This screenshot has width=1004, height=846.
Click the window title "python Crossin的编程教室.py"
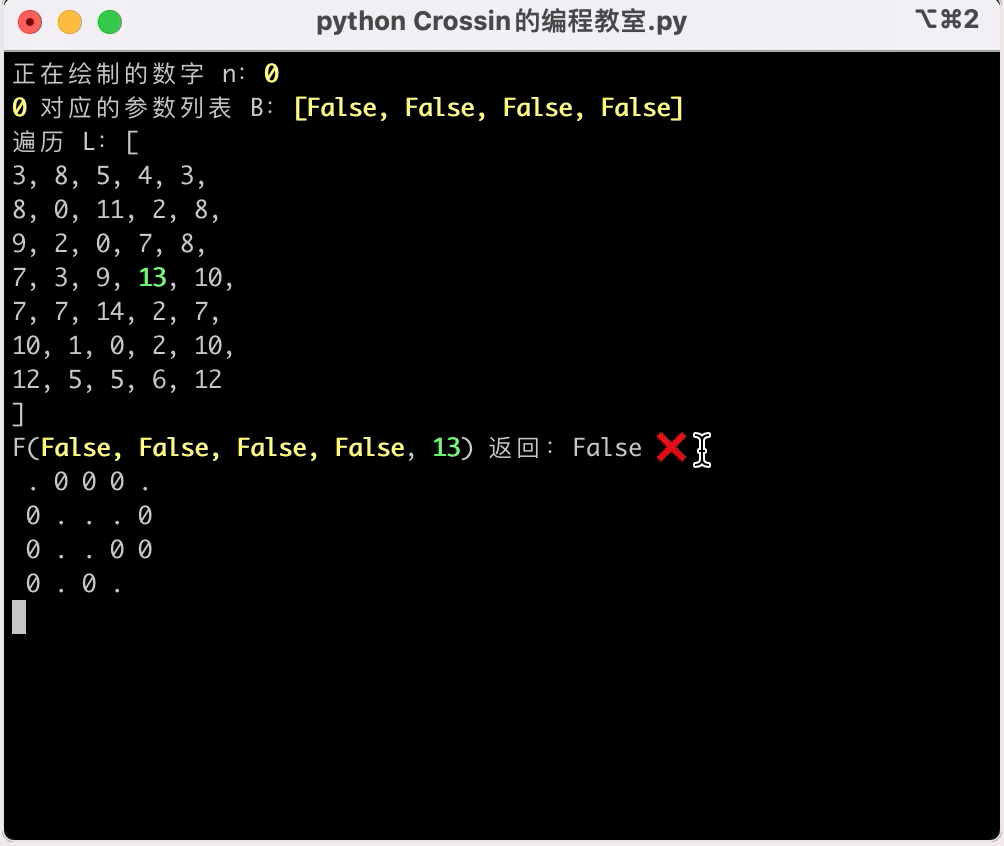501,22
